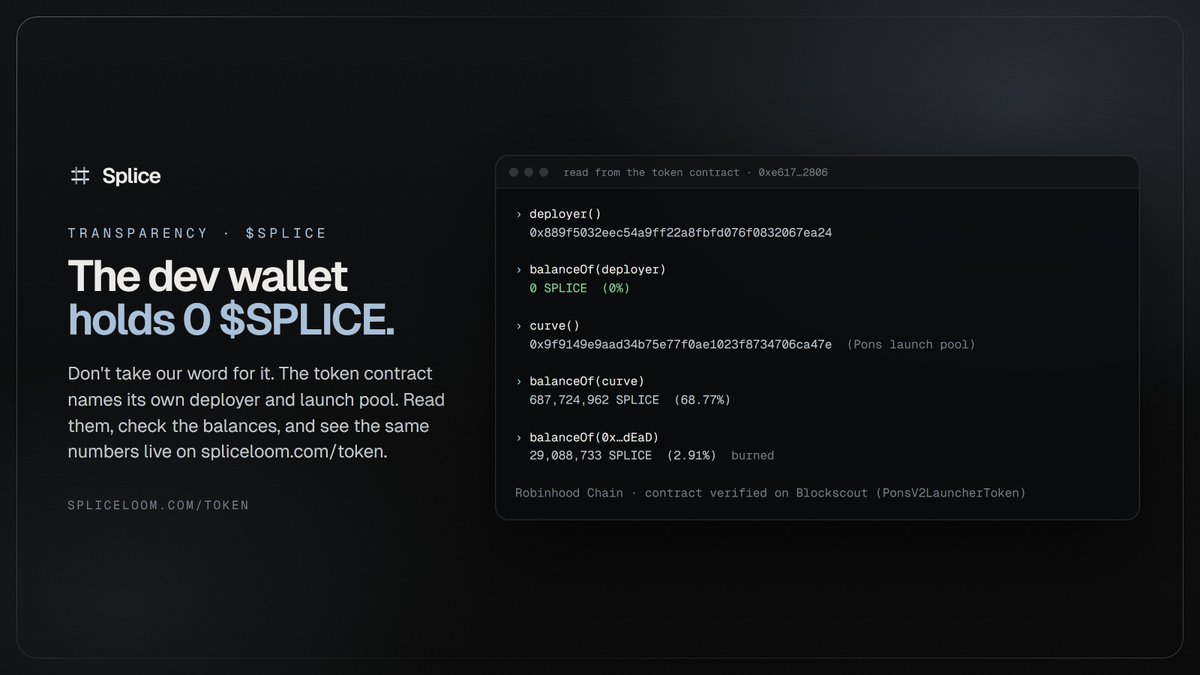Select the "687,724,962 SPLICE (68.77%)" value
1200x675 pixels.
click(x=630, y=400)
